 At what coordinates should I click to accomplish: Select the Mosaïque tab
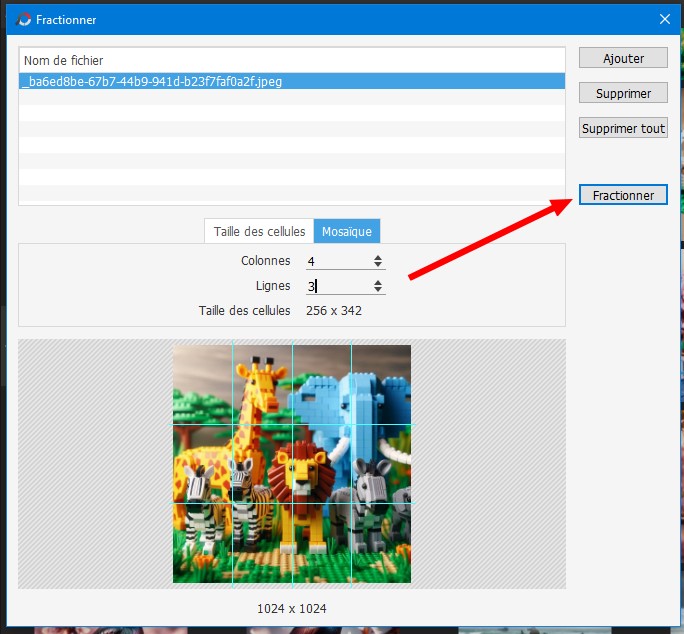347,231
